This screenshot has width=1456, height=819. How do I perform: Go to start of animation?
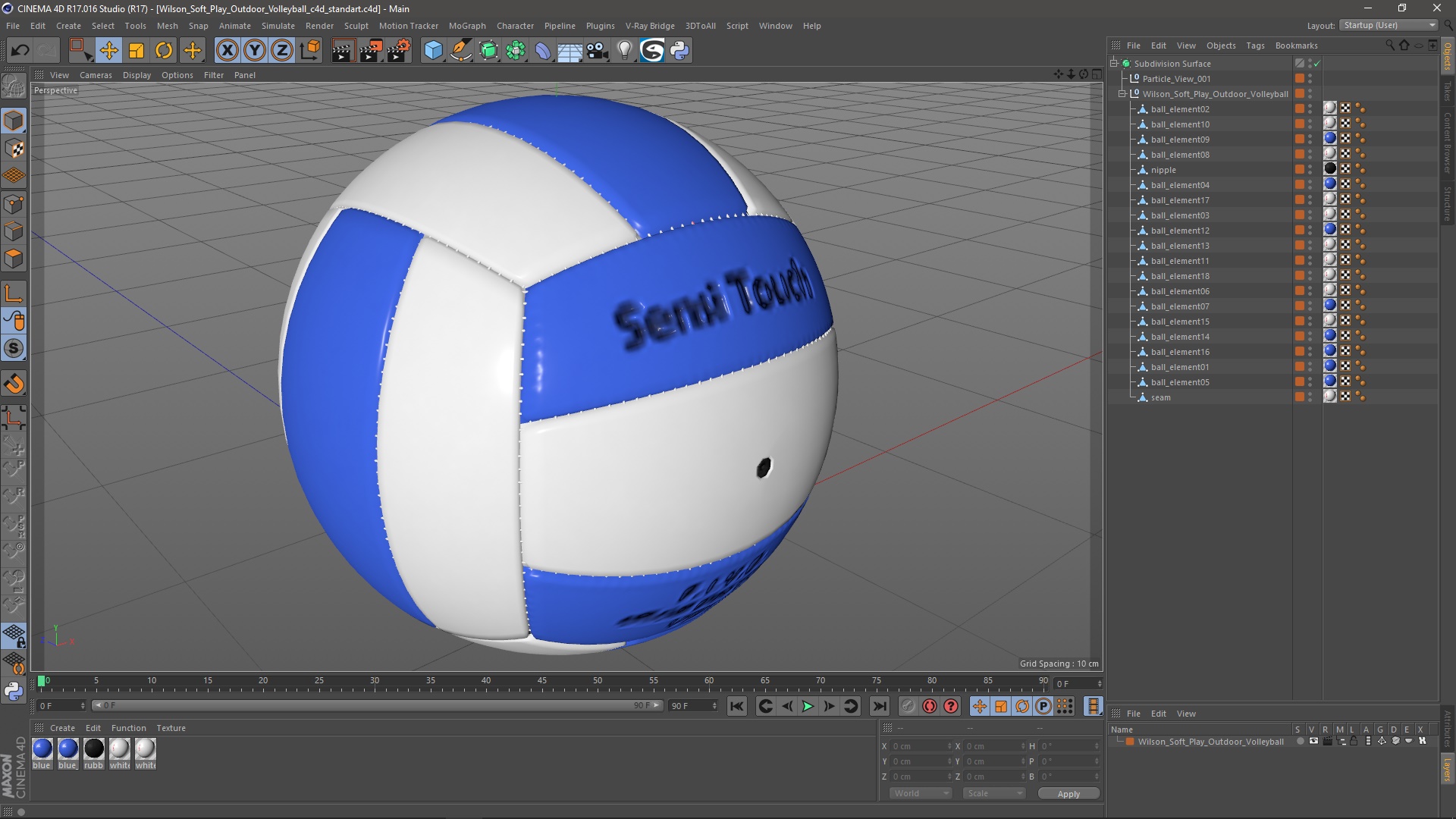coord(736,707)
